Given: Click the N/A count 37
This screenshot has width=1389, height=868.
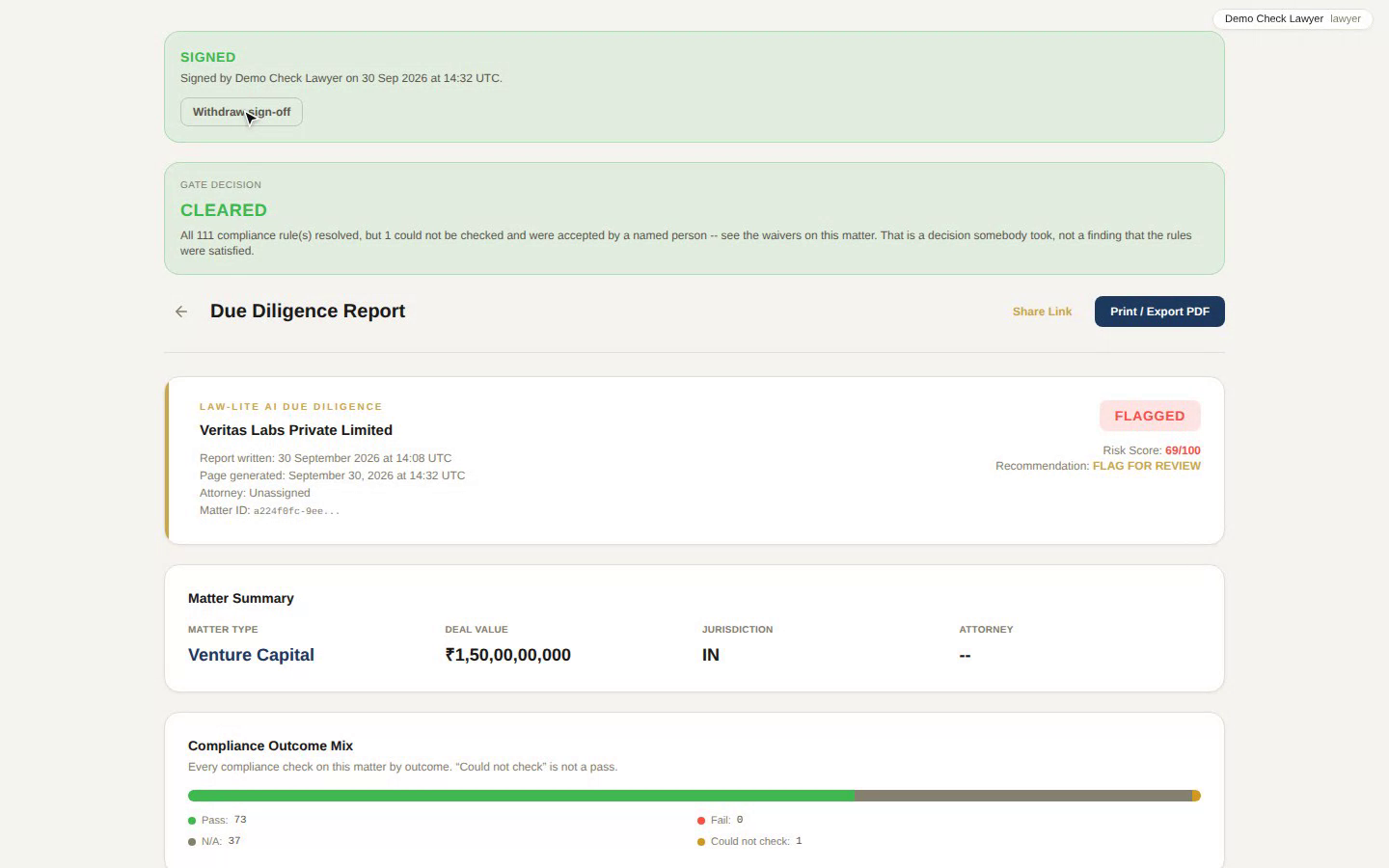Looking at the screenshot, I should [x=234, y=841].
